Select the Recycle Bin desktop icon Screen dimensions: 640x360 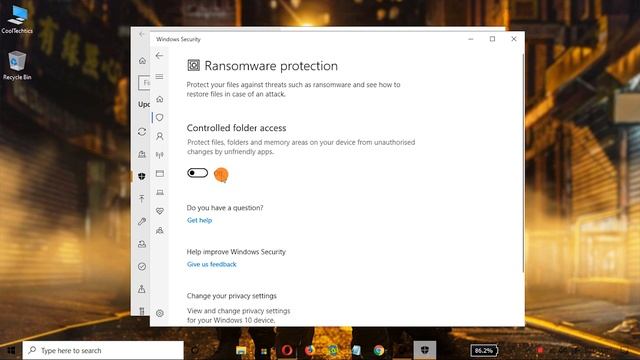pyautogui.click(x=17, y=65)
